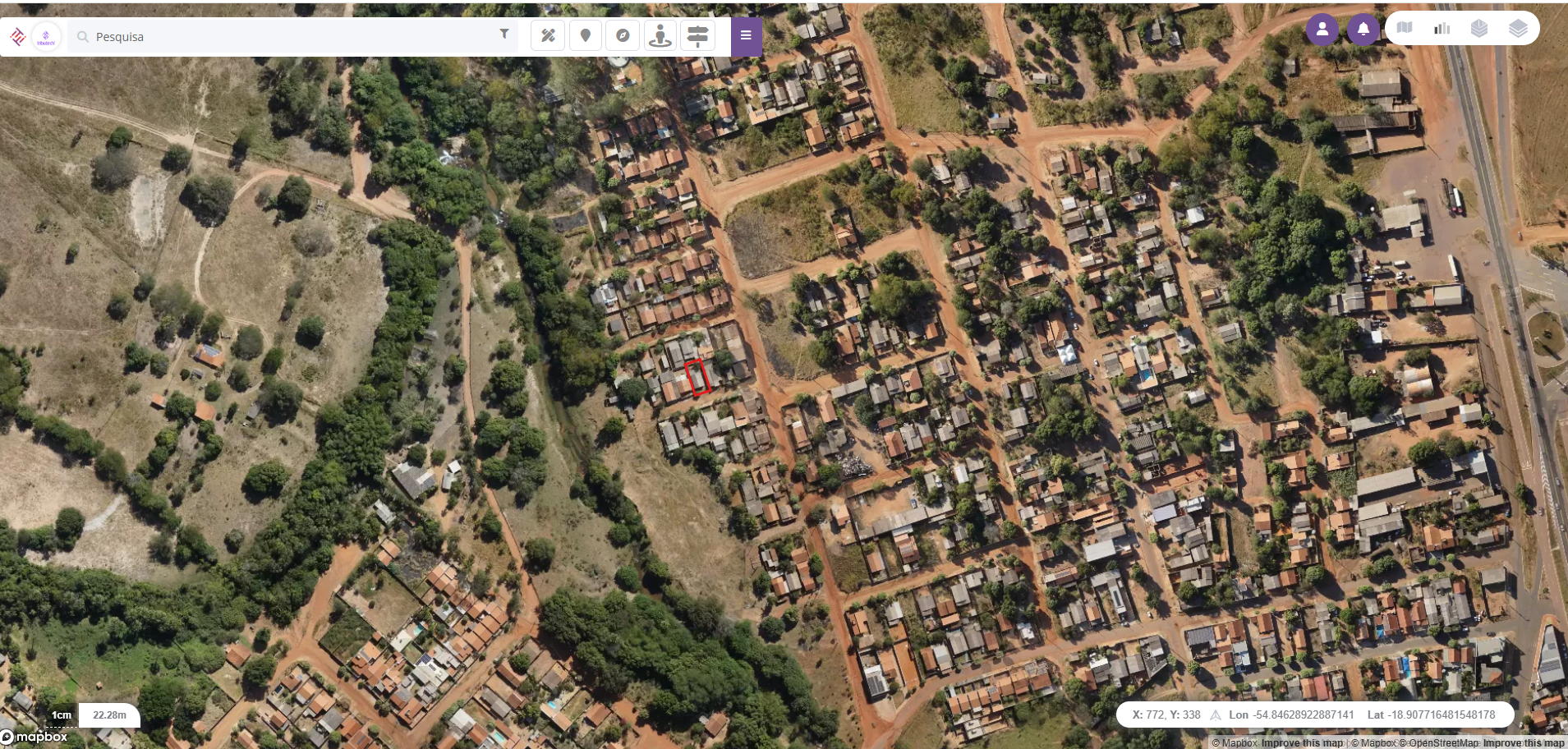Image resolution: width=1568 pixels, height=749 pixels.
Task: Switch to the folded map view icon
Action: (x=1405, y=28)
